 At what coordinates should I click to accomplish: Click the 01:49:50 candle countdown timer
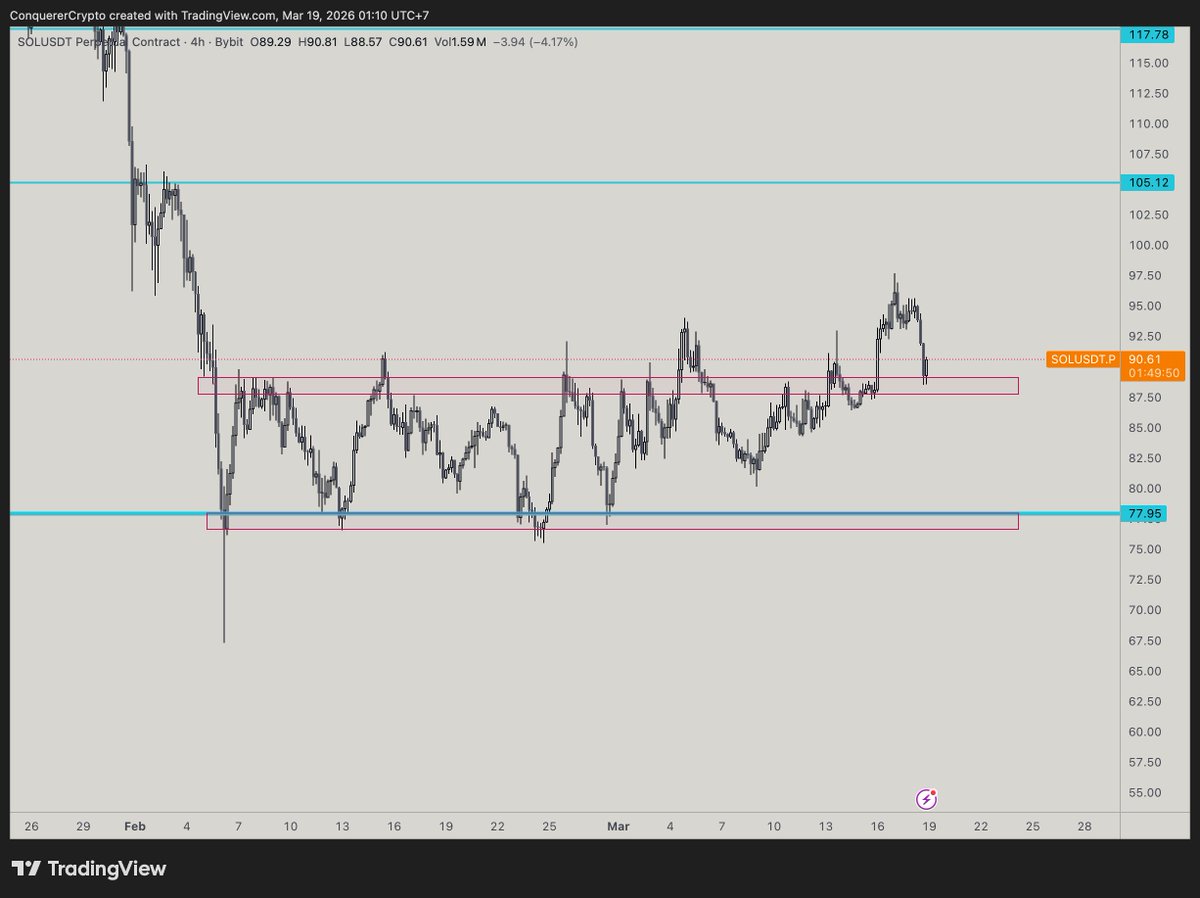[x=1154, y=372]
